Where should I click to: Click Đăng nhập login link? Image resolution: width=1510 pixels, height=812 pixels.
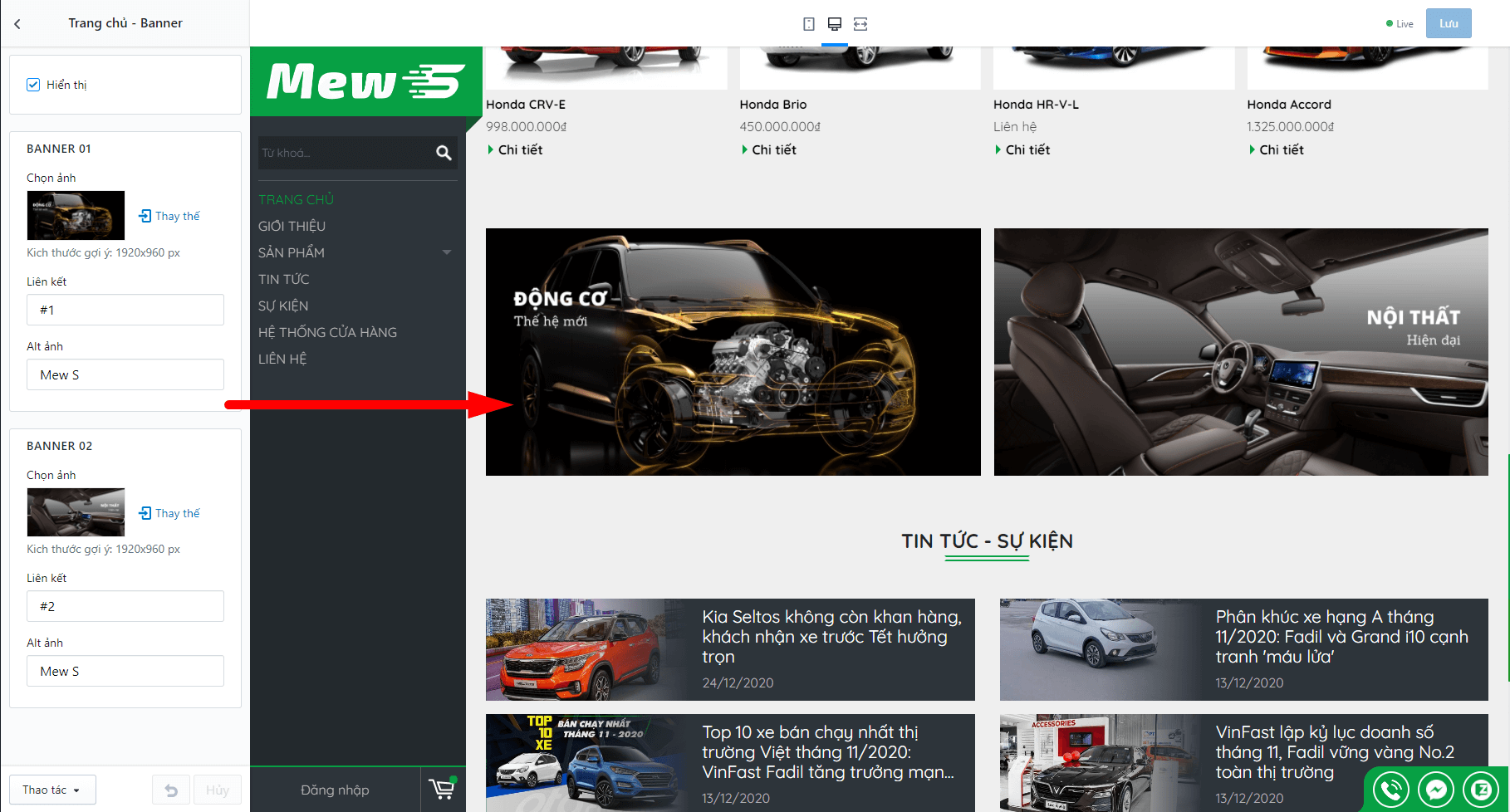[335, 790]
